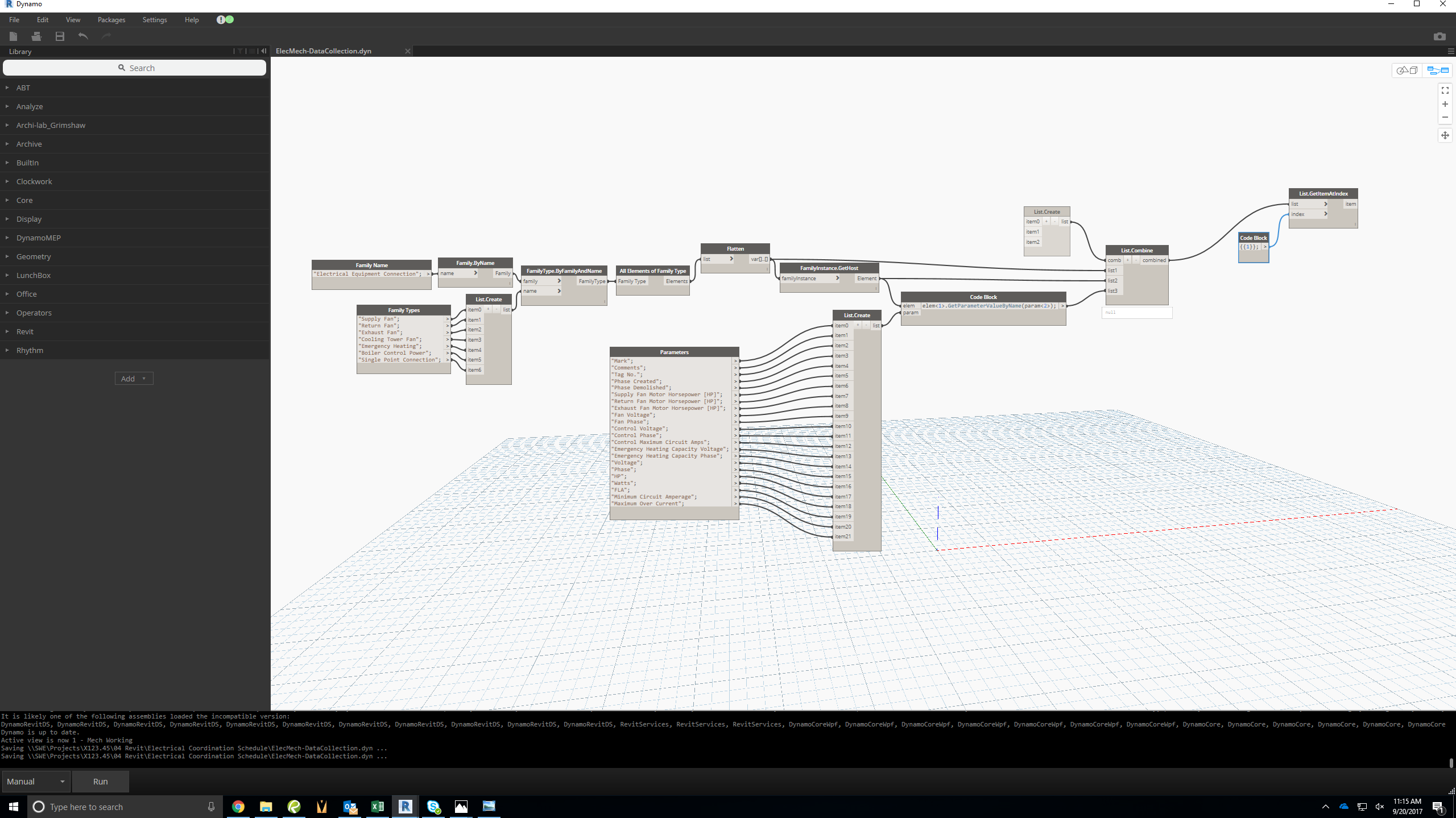Viewport: 1456px width, 818px height.
Task: Click the New file toolbar icon
Action: click(x=14, y=36)
